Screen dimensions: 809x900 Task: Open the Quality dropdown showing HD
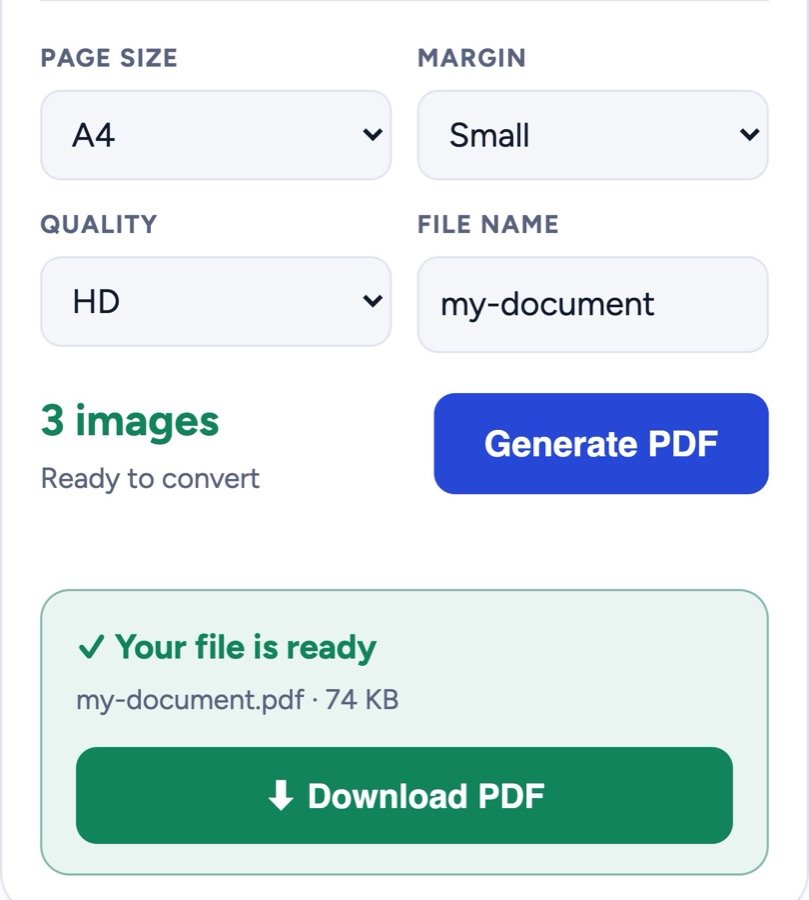point(216,301)
